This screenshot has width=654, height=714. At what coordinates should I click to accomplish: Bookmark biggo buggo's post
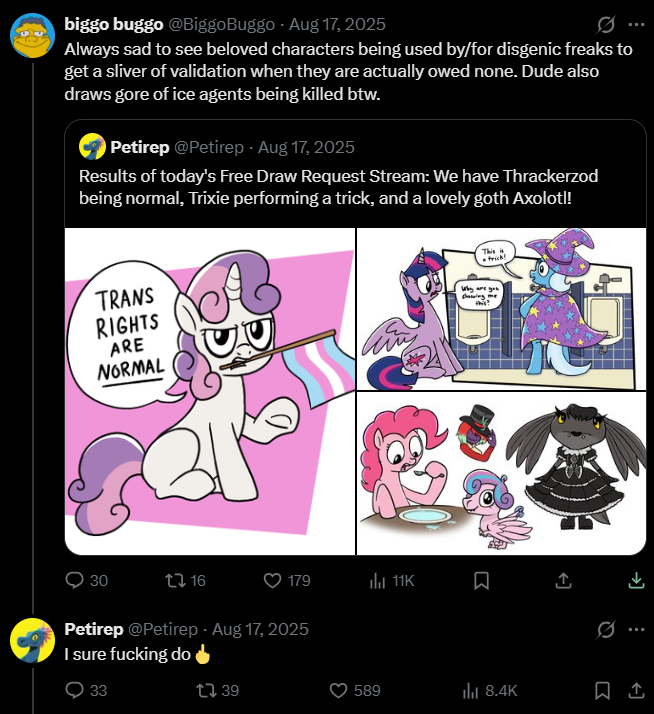tap(481, 580)
